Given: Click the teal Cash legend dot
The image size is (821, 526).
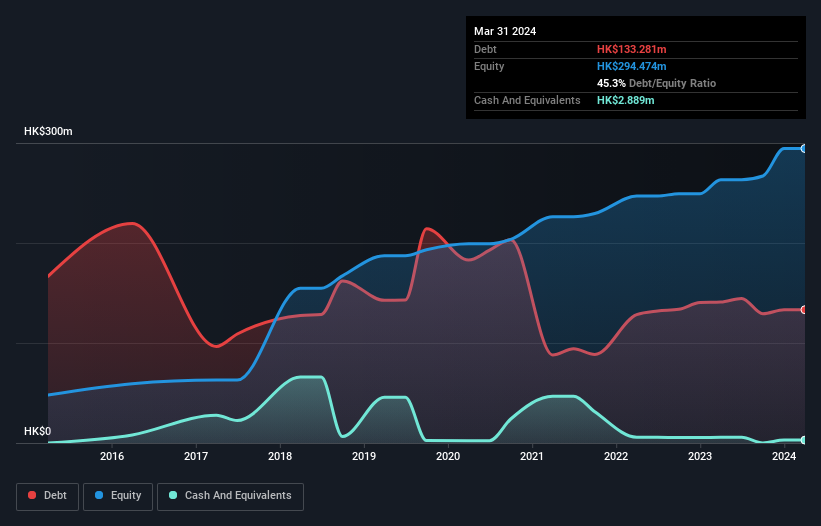Looking at the screenshot, I should click(x=173, y=495).
